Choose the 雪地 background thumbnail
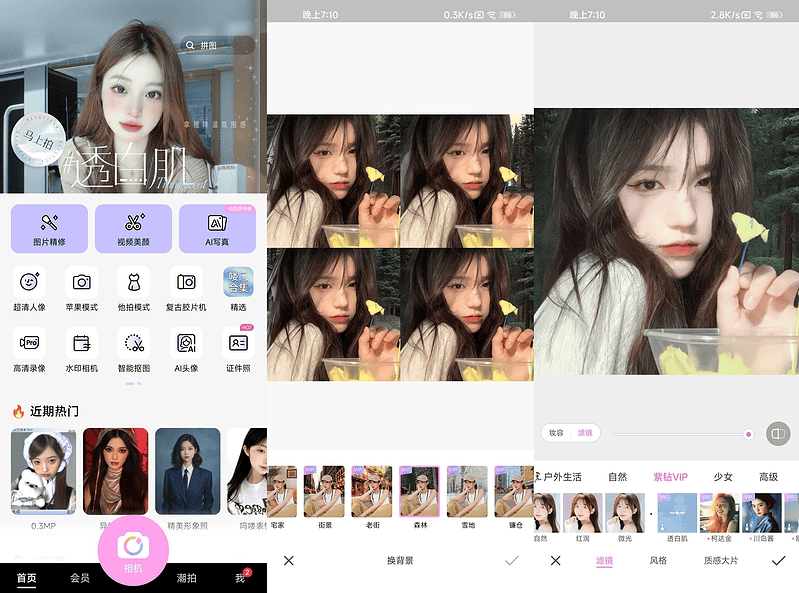The width and height of the screenshot is (799, 593). tap(467, 492)
